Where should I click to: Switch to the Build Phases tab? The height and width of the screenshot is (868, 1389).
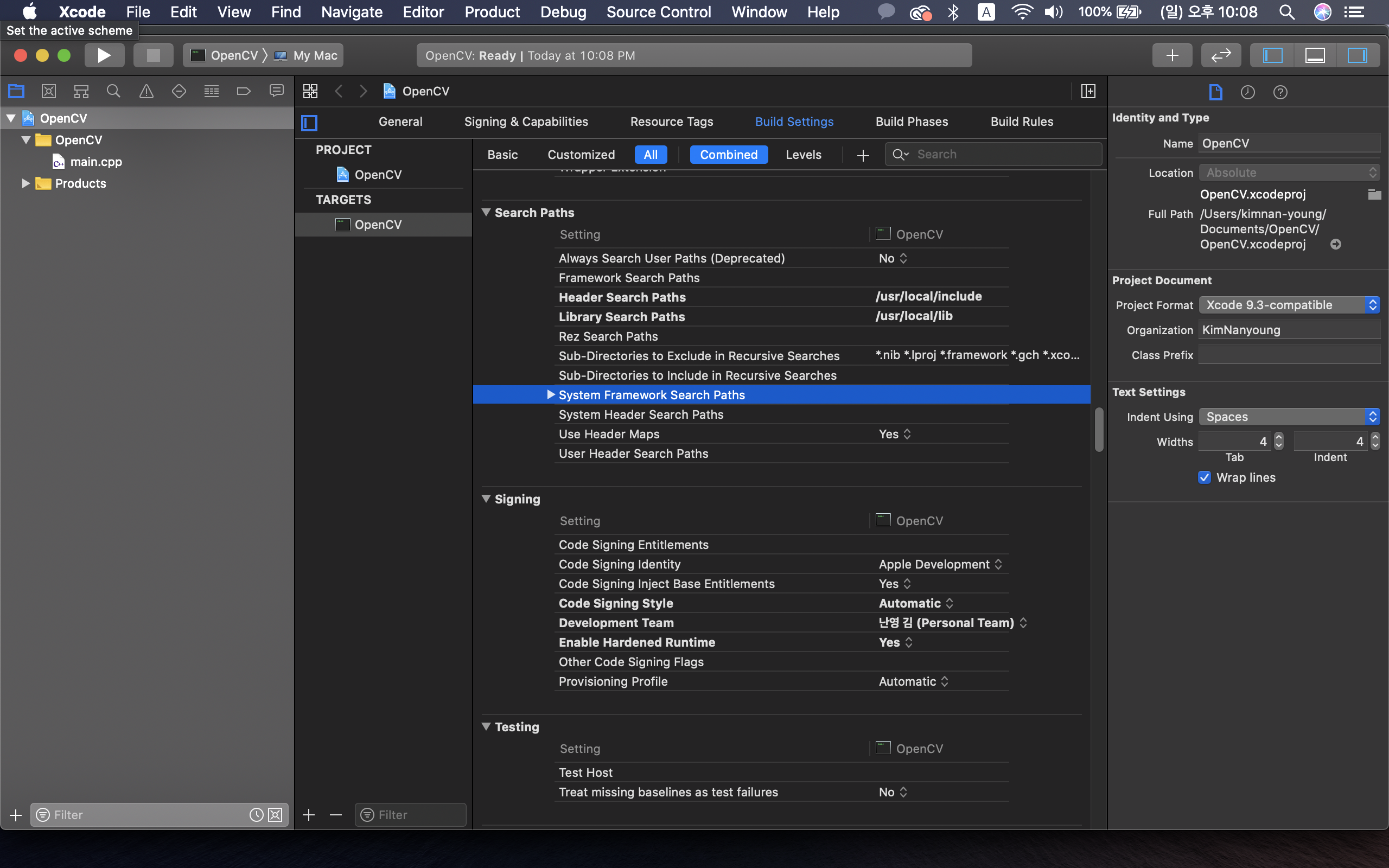click(912, 122)
